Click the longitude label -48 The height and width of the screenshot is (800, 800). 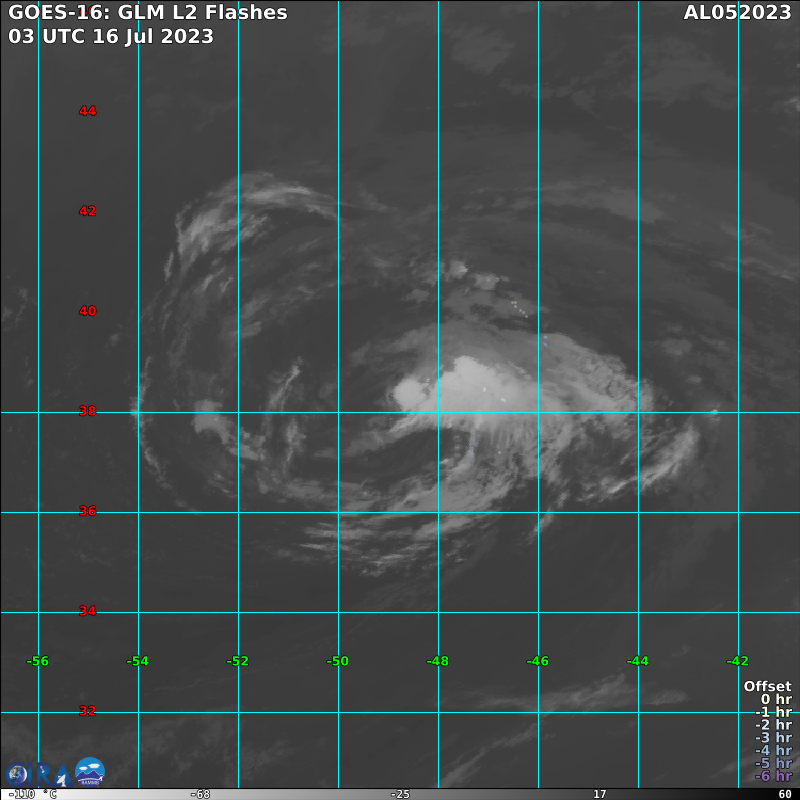click(437, 661)
